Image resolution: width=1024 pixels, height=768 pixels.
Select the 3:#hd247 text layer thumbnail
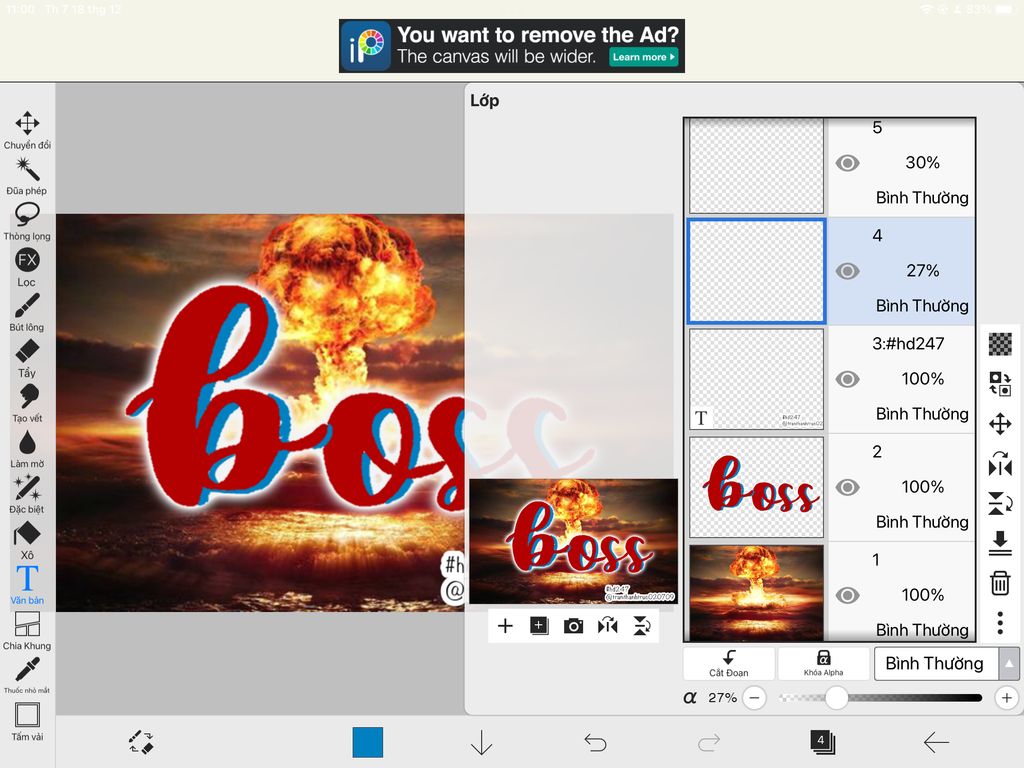point(756,379)
